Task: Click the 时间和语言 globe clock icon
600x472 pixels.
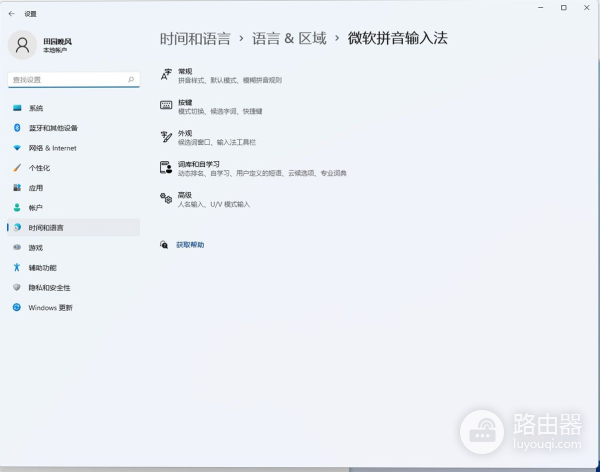Action: tap(17, 227)
